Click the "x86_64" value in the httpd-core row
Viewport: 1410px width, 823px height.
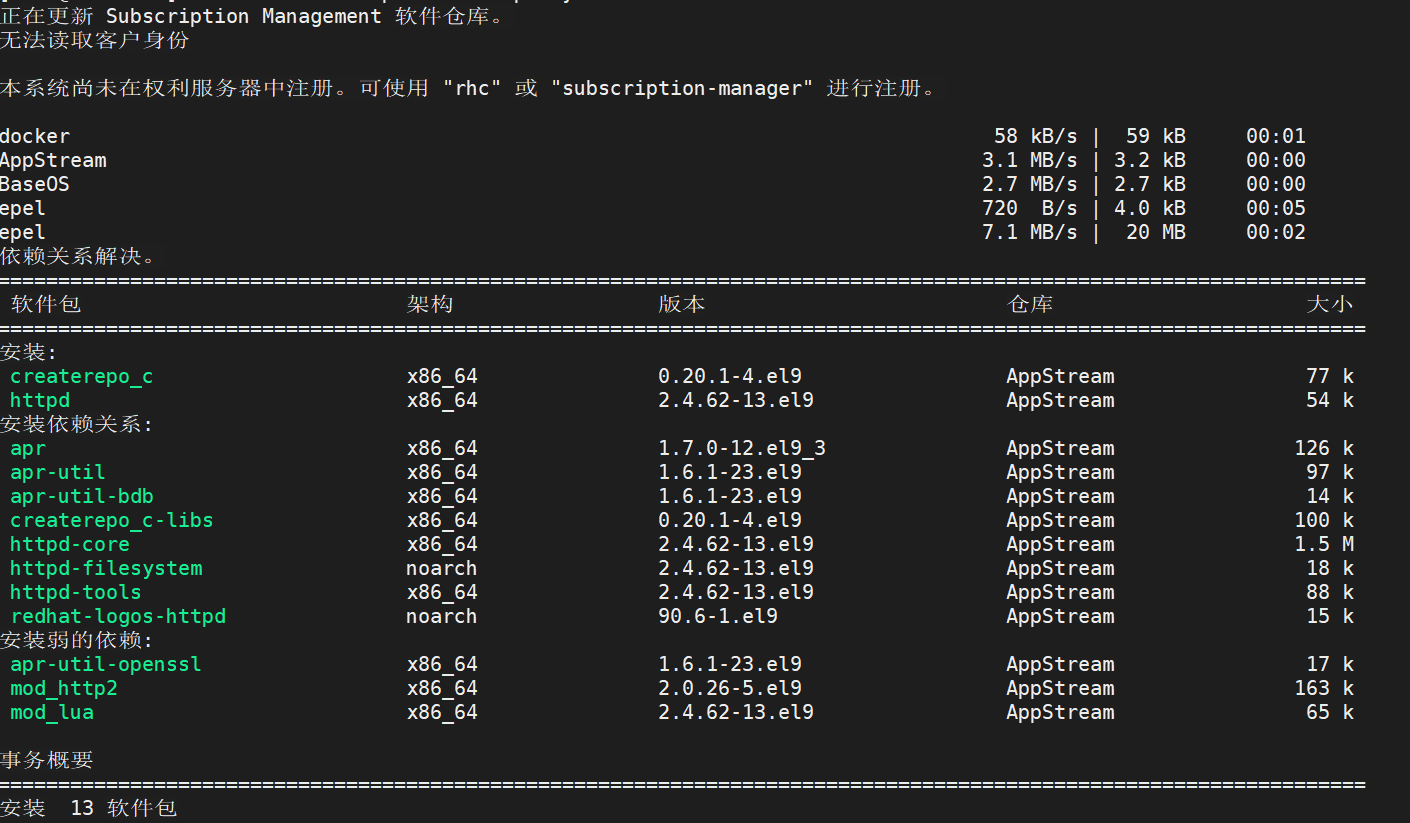coord(442,545)
